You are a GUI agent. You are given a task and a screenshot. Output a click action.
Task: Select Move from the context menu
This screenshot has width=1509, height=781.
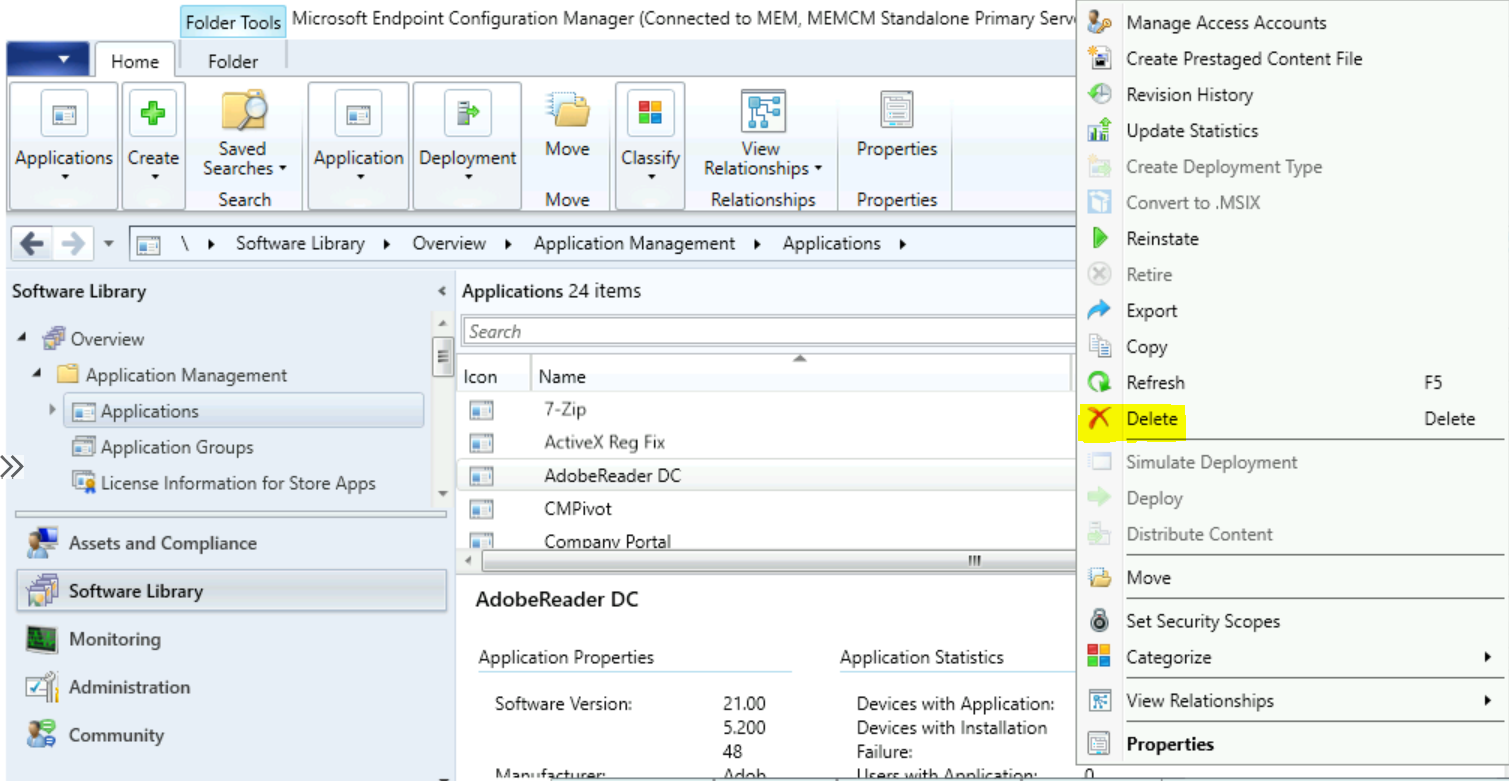point(1148,577)
